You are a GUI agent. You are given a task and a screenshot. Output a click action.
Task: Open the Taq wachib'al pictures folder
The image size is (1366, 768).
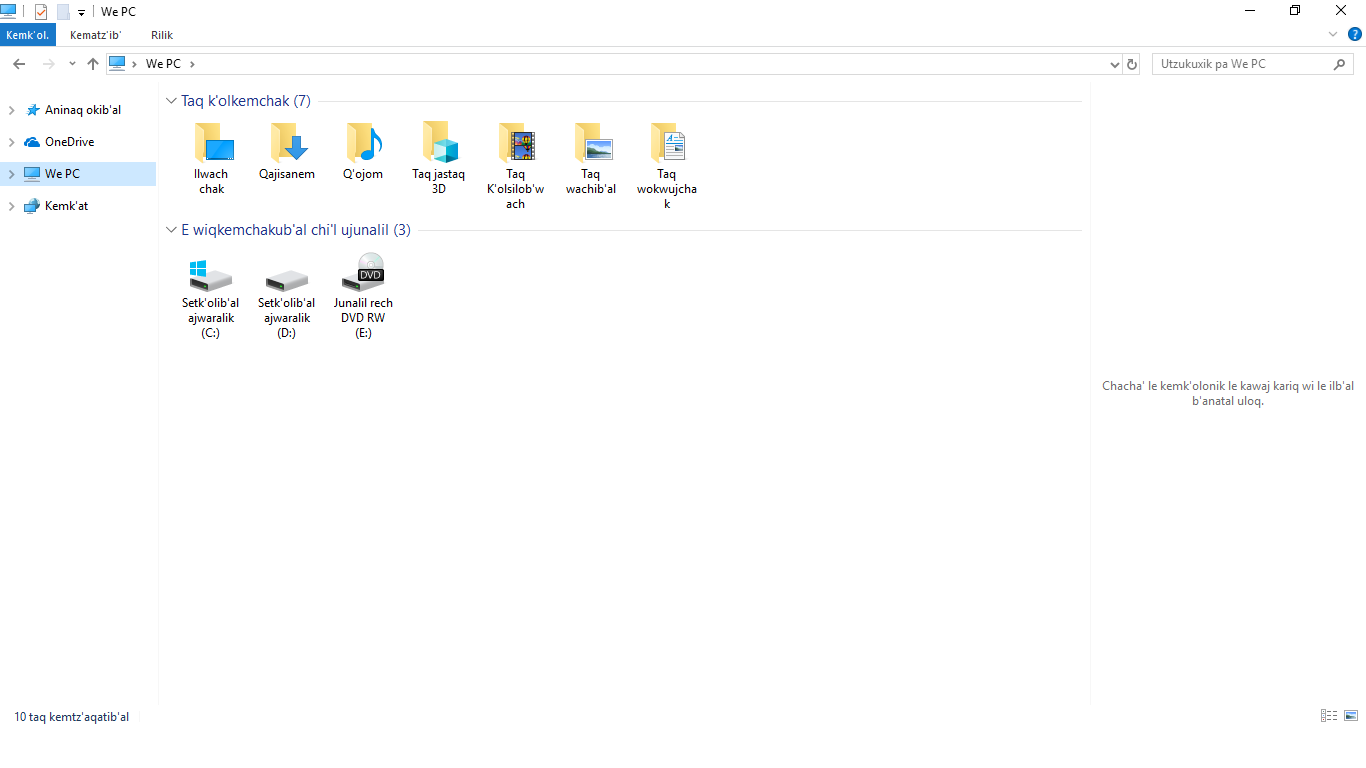(591, 159)
